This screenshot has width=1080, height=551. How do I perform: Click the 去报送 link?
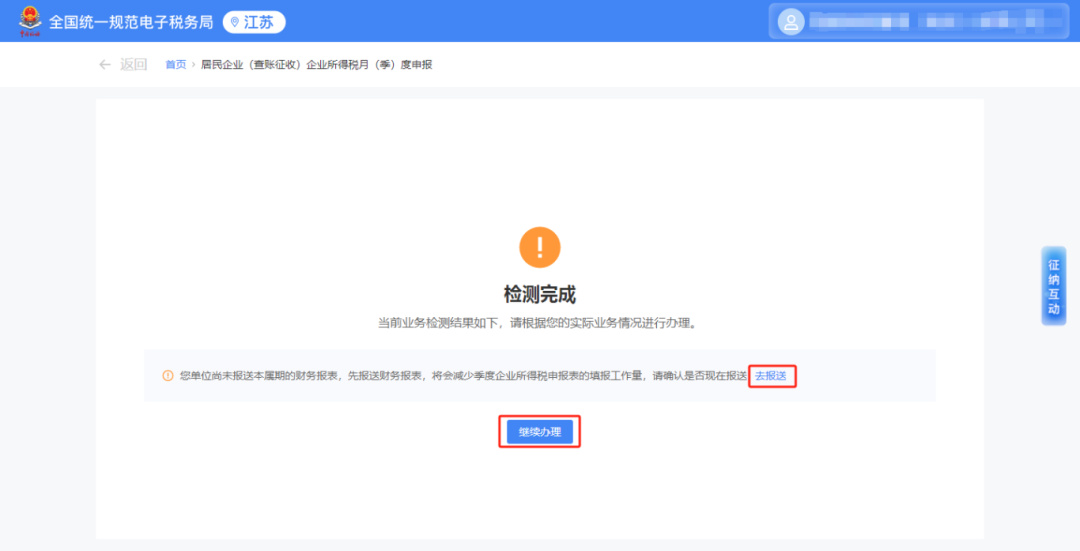click(x=771, y=376)
